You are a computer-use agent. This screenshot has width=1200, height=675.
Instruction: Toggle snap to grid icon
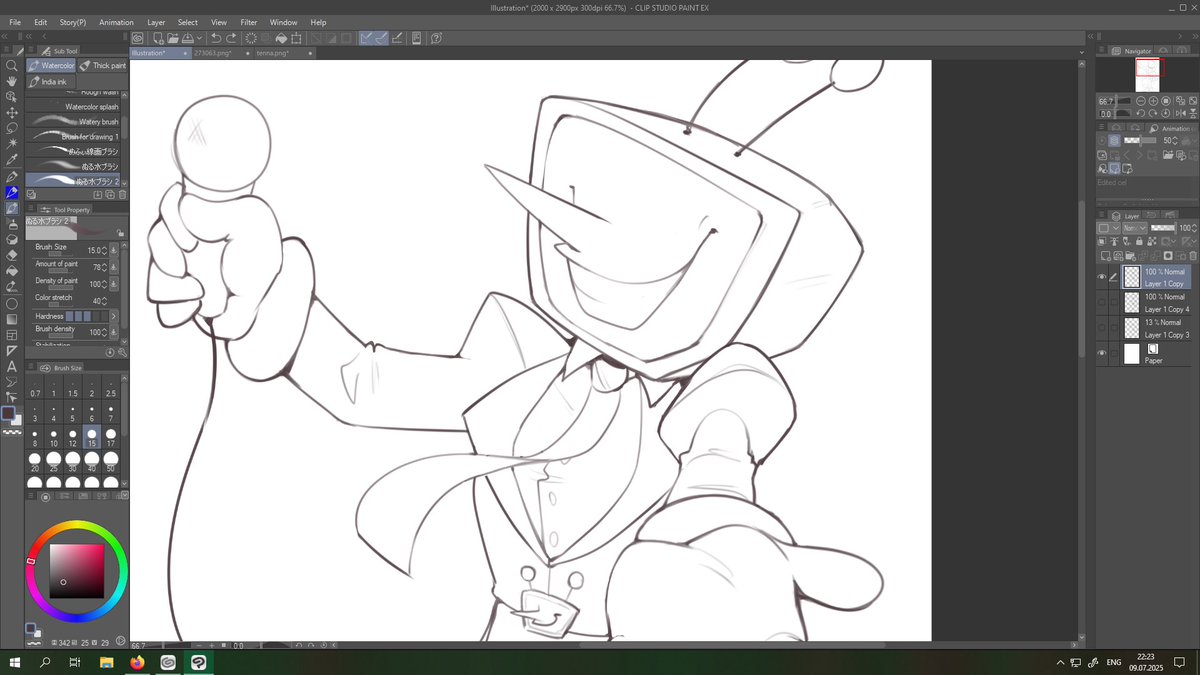(398, 38)
